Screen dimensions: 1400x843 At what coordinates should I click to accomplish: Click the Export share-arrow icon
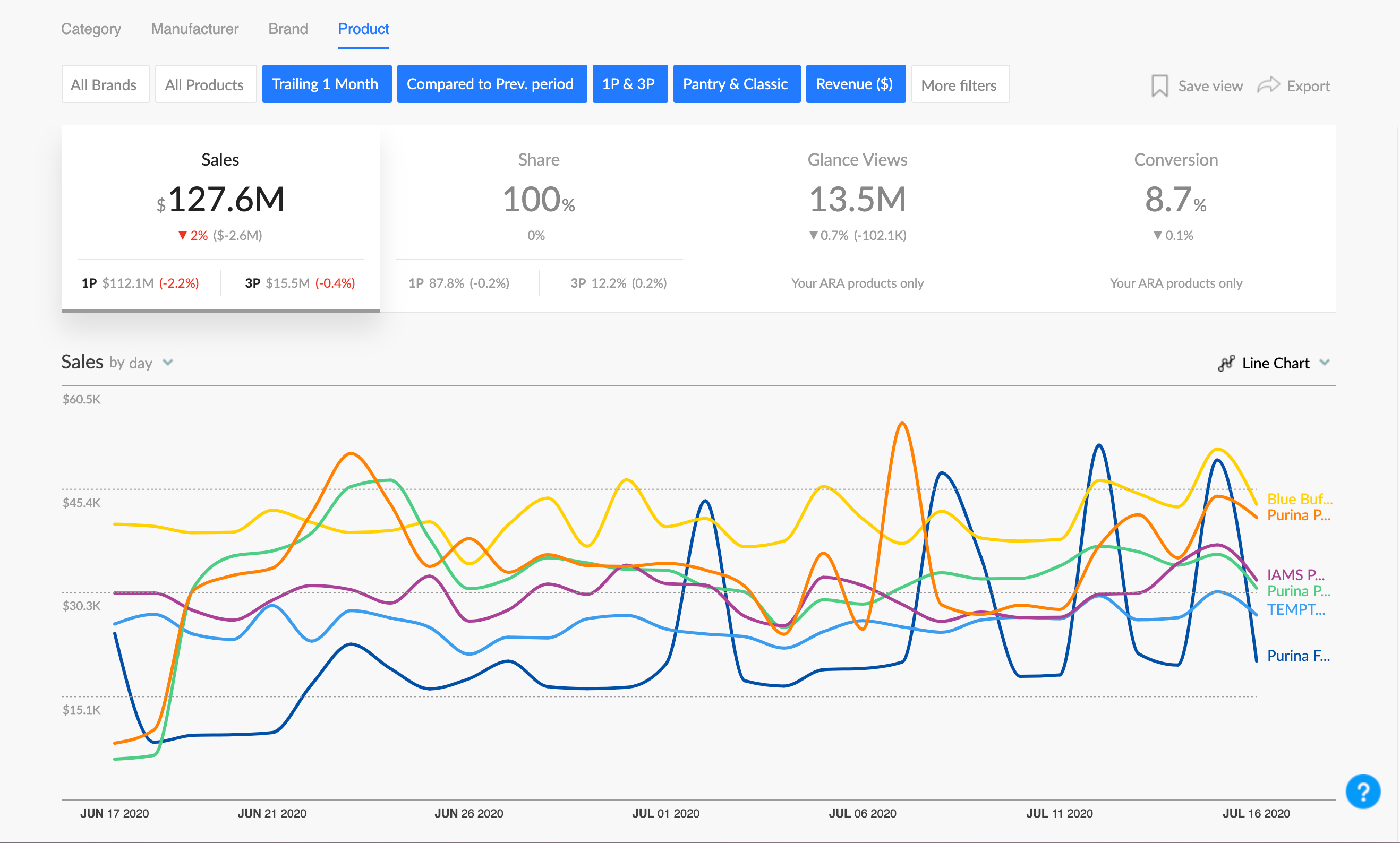click(1268, 85)
